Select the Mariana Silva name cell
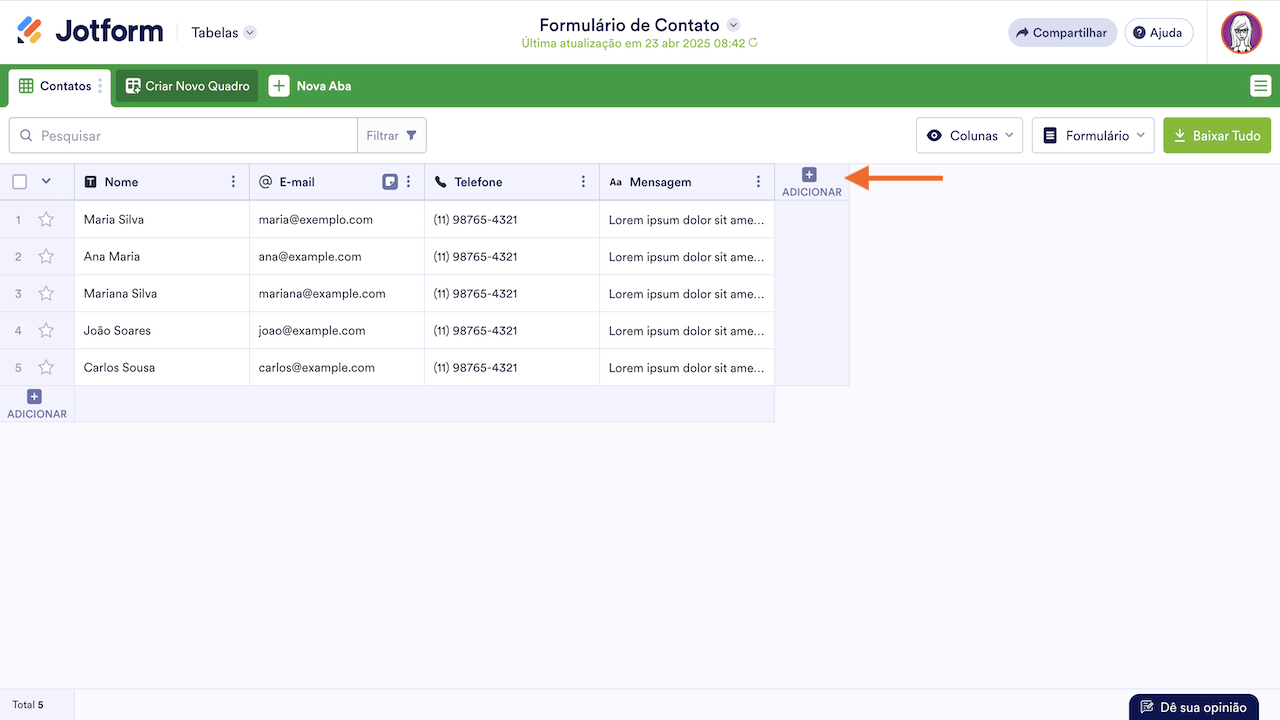This screenshot has width=1280, height=720. (162, 293)
